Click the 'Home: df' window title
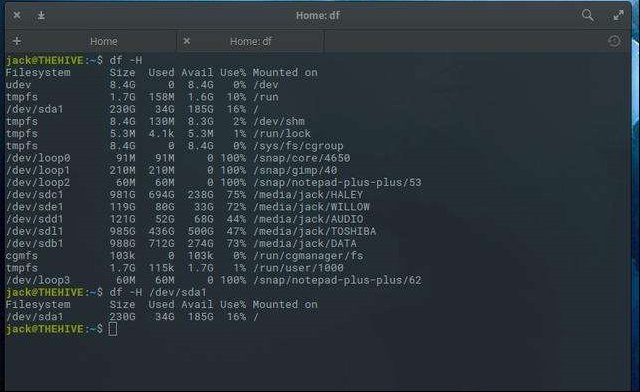This screenshot has height=392, width=640. click(x=318, y=16)
